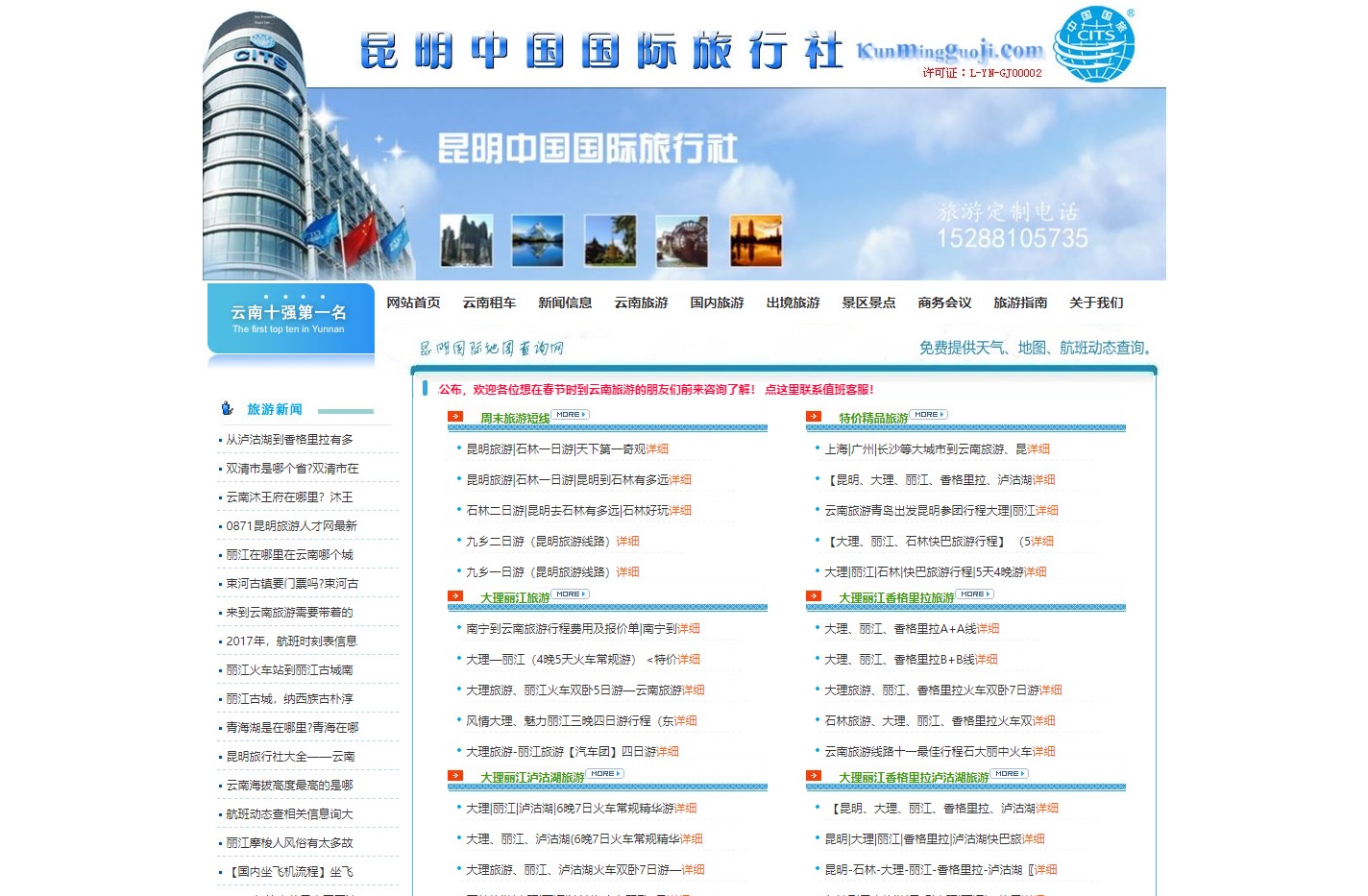
Task: Open 上海|广州|长沙等大城市到云南旅游 link
Action: click(x=925, y=449)
